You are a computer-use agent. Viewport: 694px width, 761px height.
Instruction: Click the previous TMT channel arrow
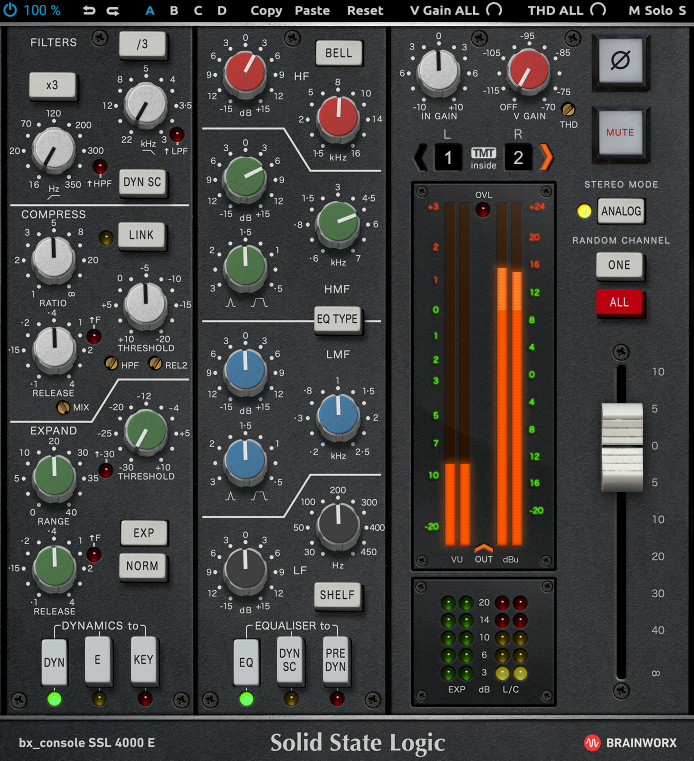(x=421, y=157)
